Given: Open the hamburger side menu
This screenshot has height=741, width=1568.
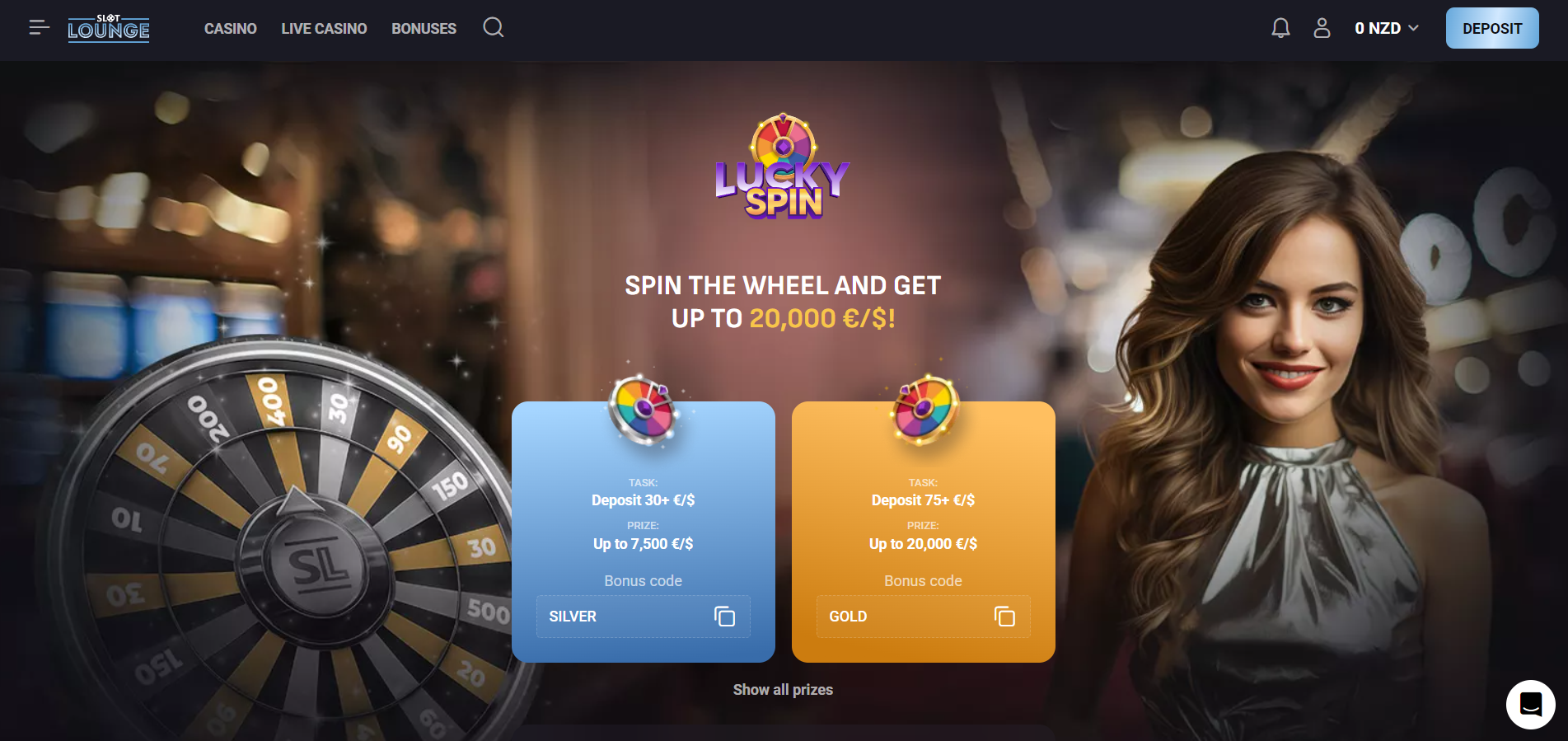Looking at the screenshot, I should pyautogui.click(x=39, y=28).
